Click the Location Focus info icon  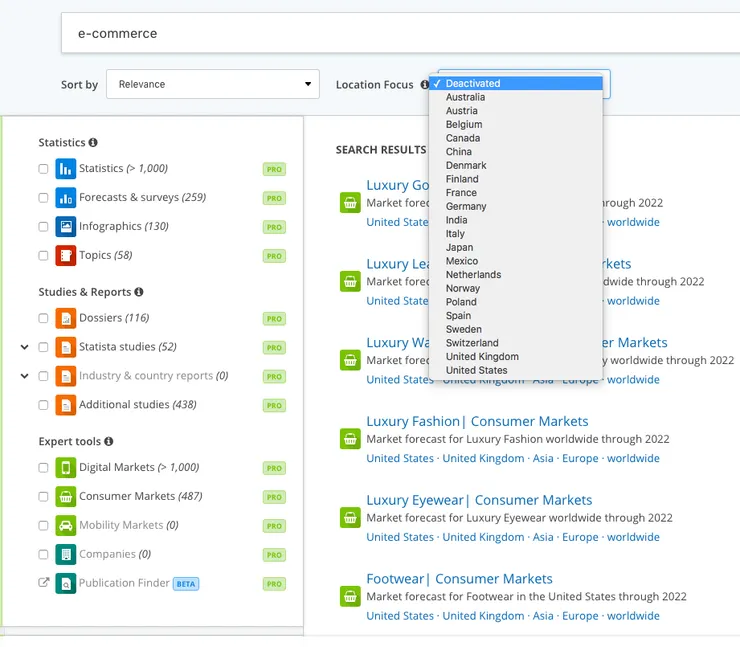[424, 84]
